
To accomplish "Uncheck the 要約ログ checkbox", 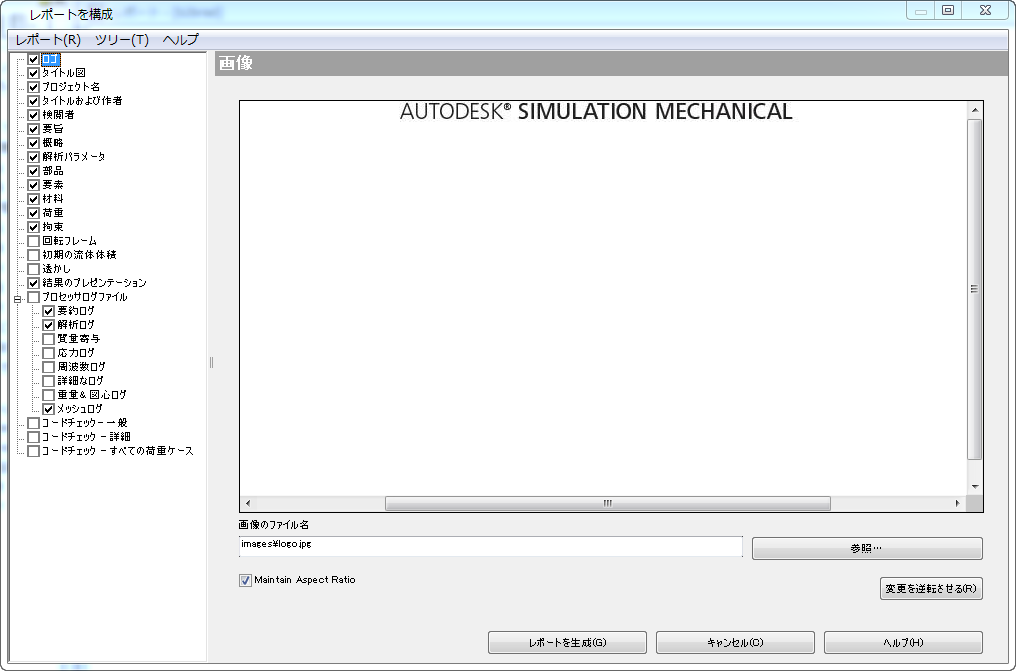I will pos(49,311).
